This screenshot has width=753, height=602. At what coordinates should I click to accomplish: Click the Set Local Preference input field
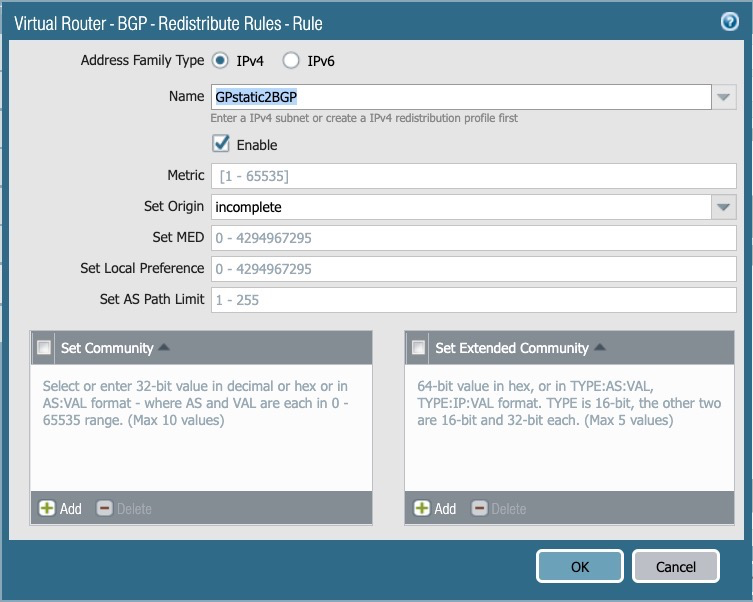pos(474,269)
